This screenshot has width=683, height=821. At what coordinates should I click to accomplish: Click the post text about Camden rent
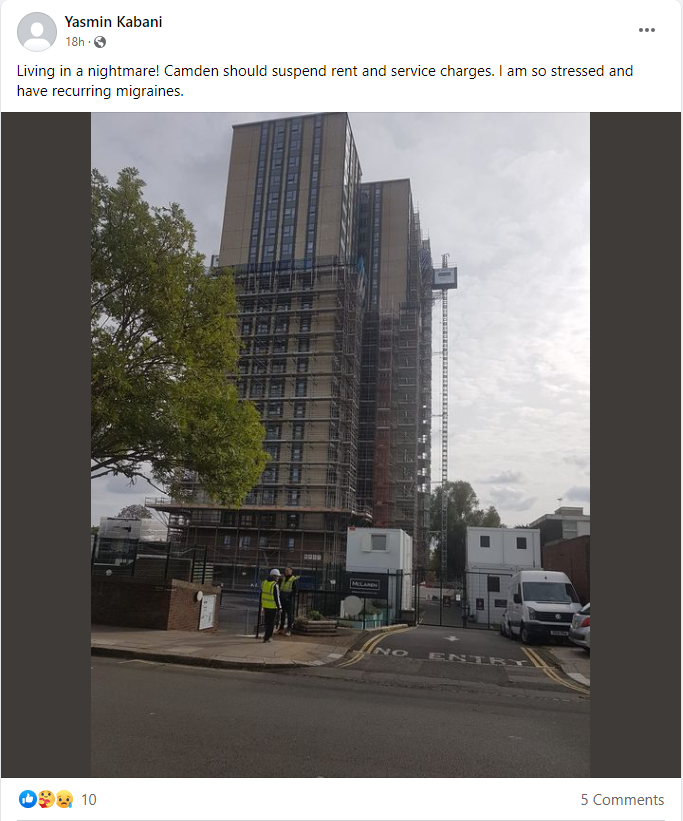[x=325, y=81]
